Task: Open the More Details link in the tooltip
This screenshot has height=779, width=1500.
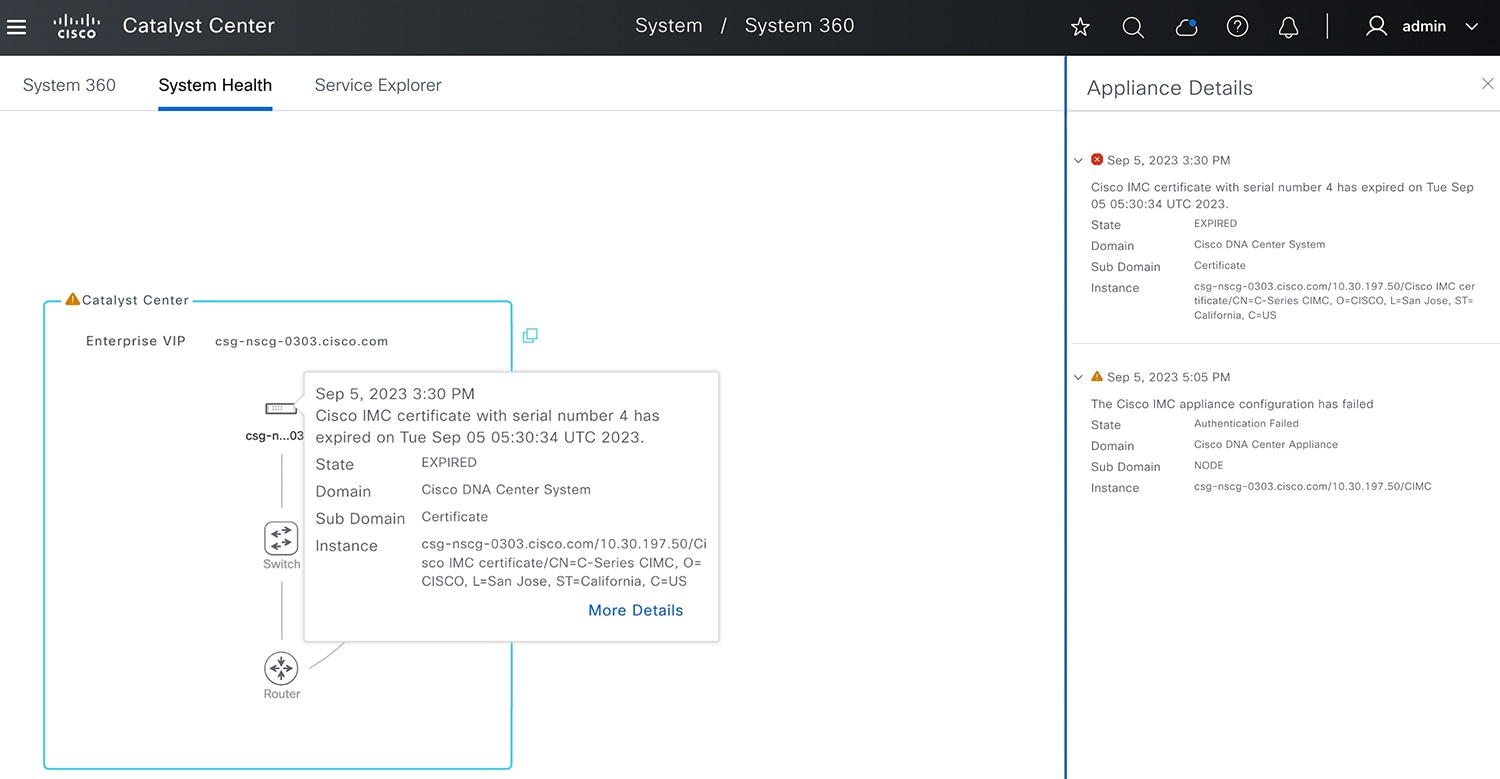Action: 636,610
